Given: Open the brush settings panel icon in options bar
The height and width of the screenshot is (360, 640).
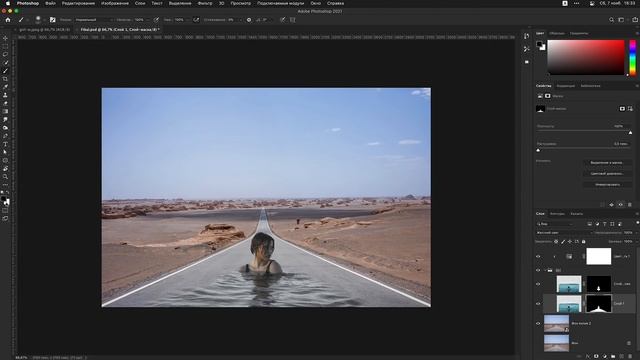Looking at the screenshot, I should point(53,20).
